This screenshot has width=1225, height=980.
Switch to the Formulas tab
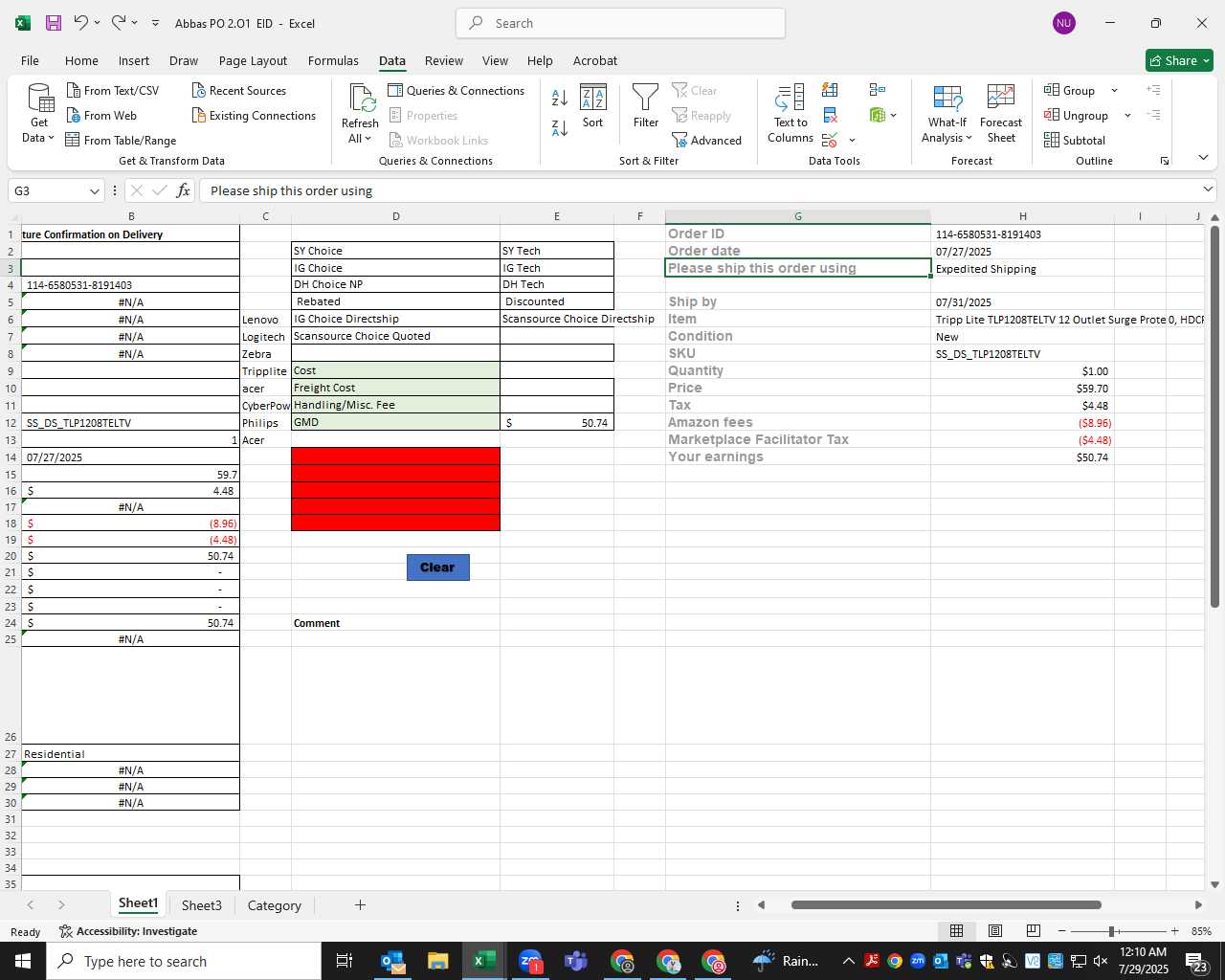coord(333,60)
